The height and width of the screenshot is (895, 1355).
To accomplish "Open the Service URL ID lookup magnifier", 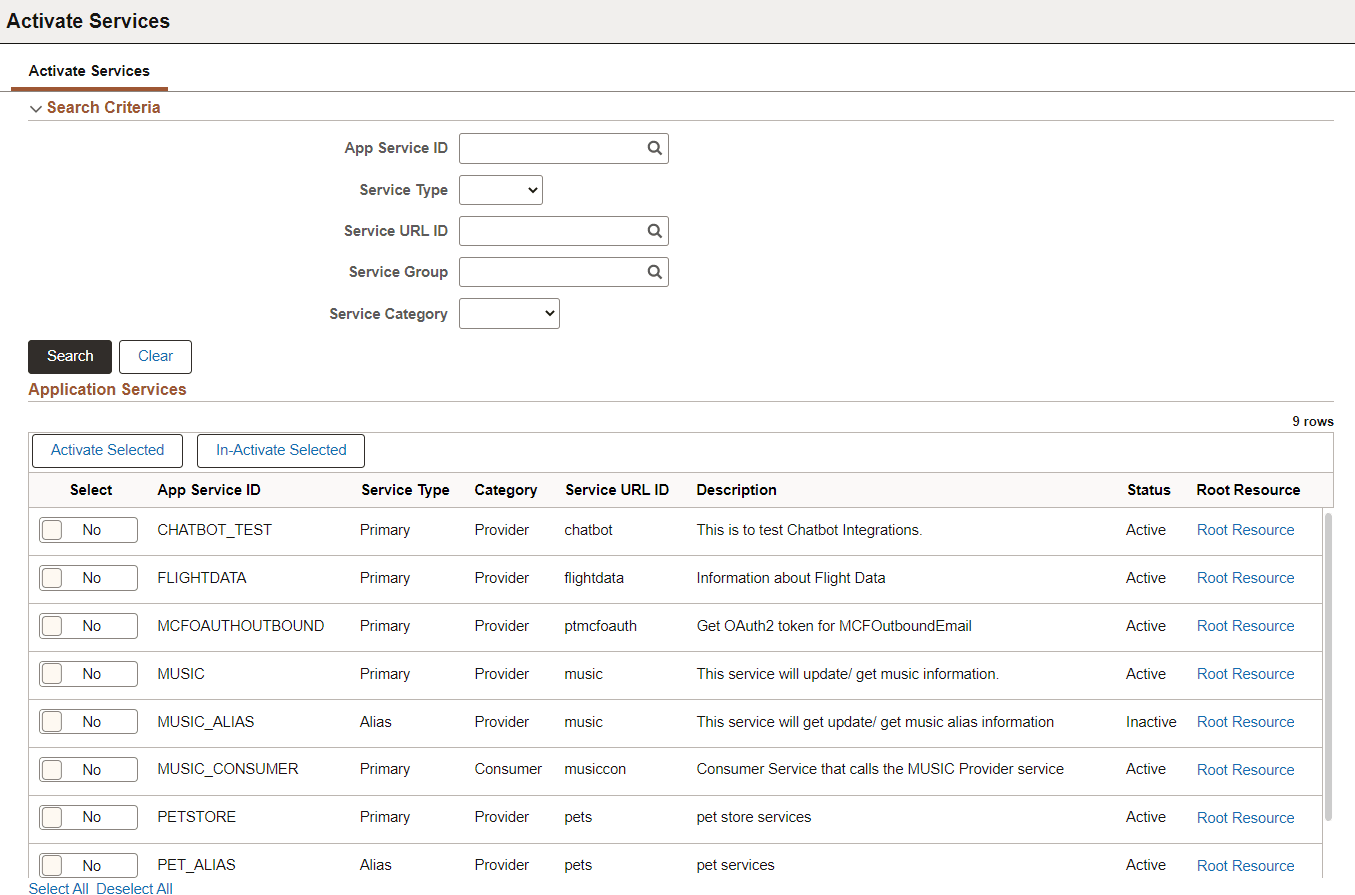I will click(x=655, y=230).
